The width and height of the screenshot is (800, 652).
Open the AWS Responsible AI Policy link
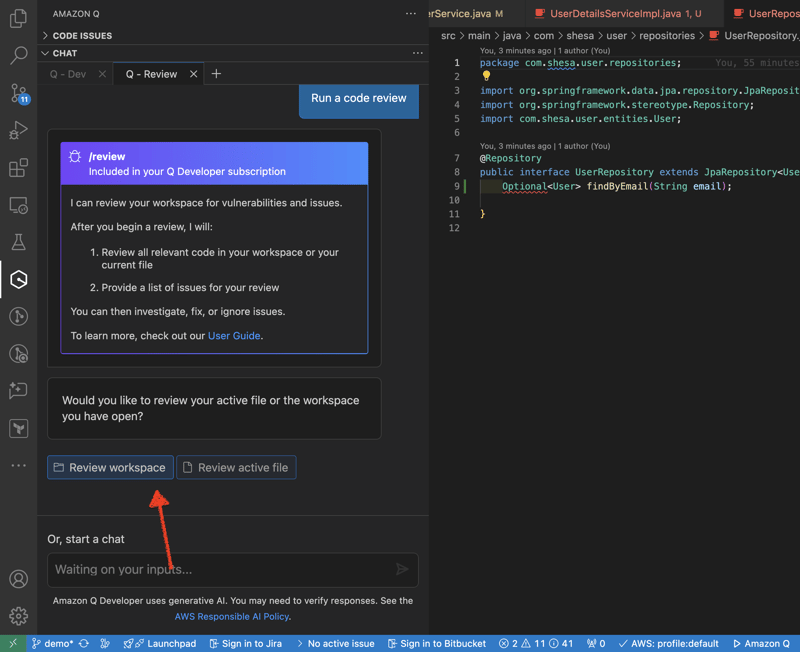[x=232, y=616]
